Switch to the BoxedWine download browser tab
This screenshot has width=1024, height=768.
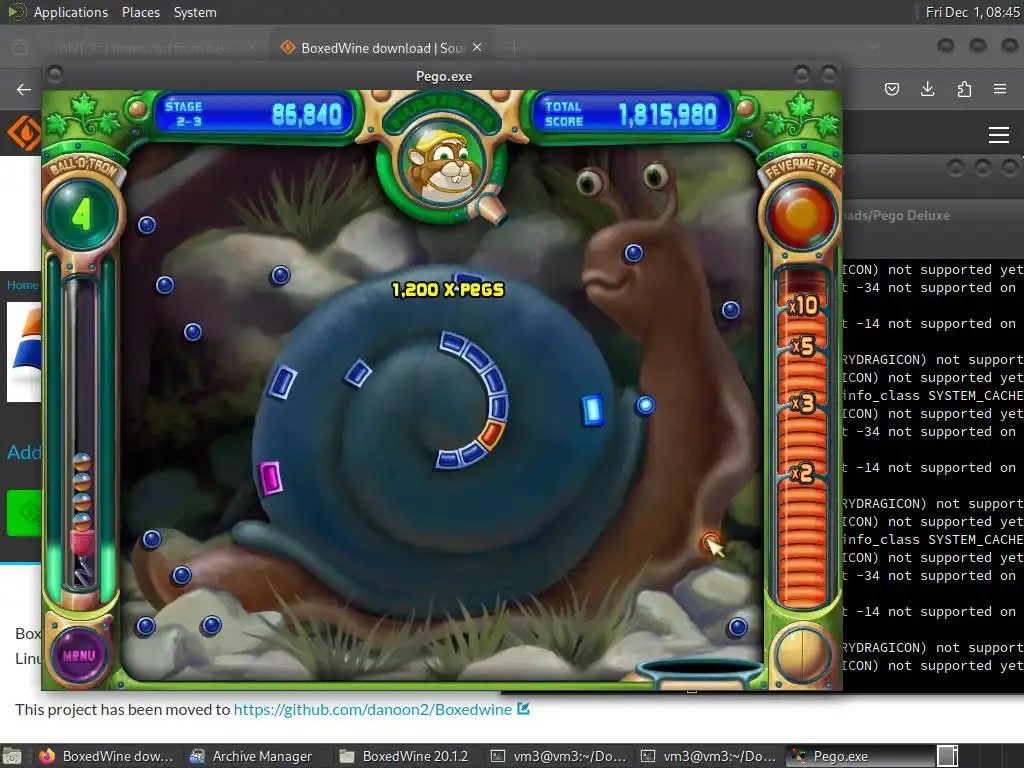[382, 48]
